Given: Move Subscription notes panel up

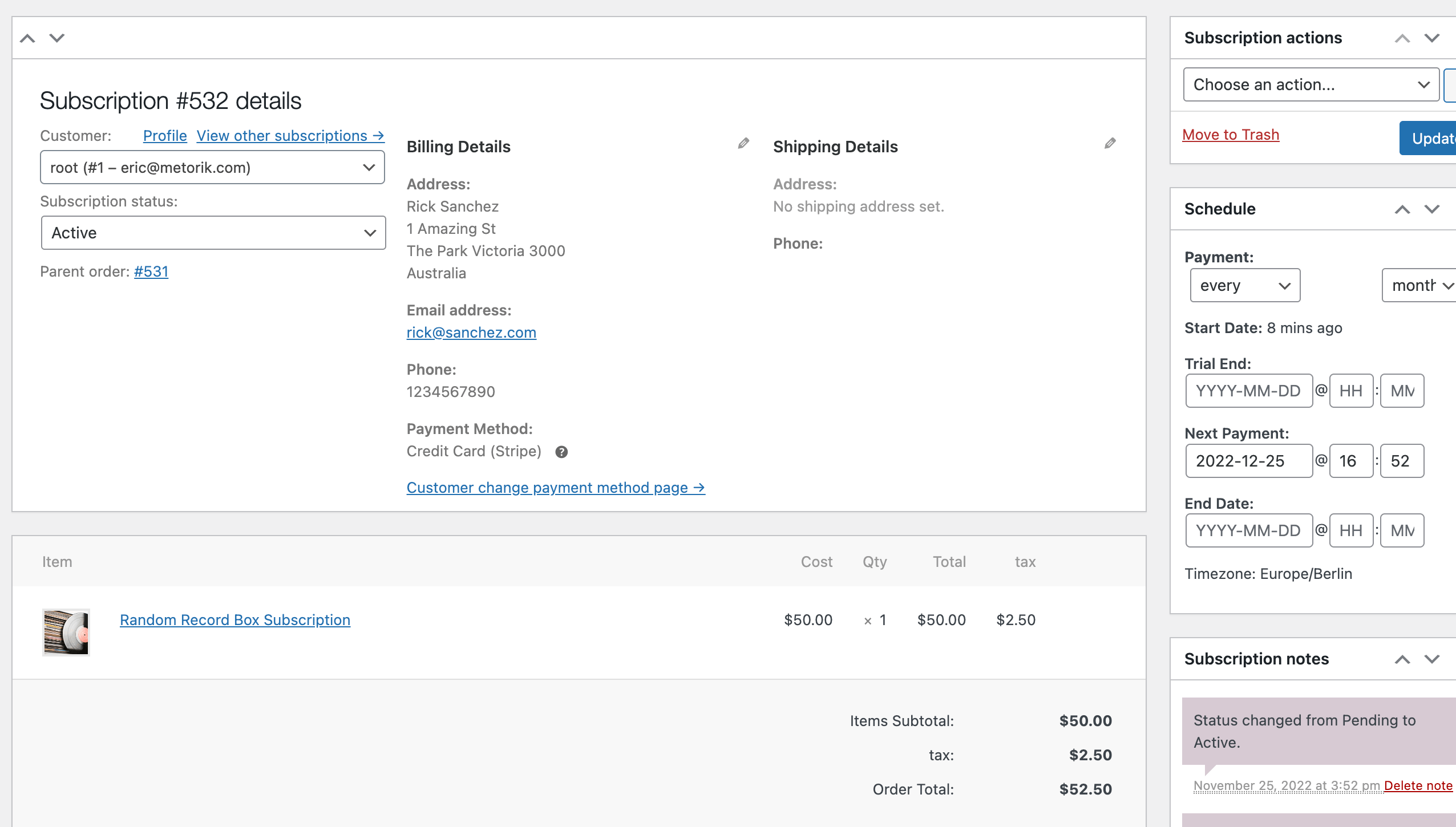Looking at the screenshot, I should [x=1402, y=659].
